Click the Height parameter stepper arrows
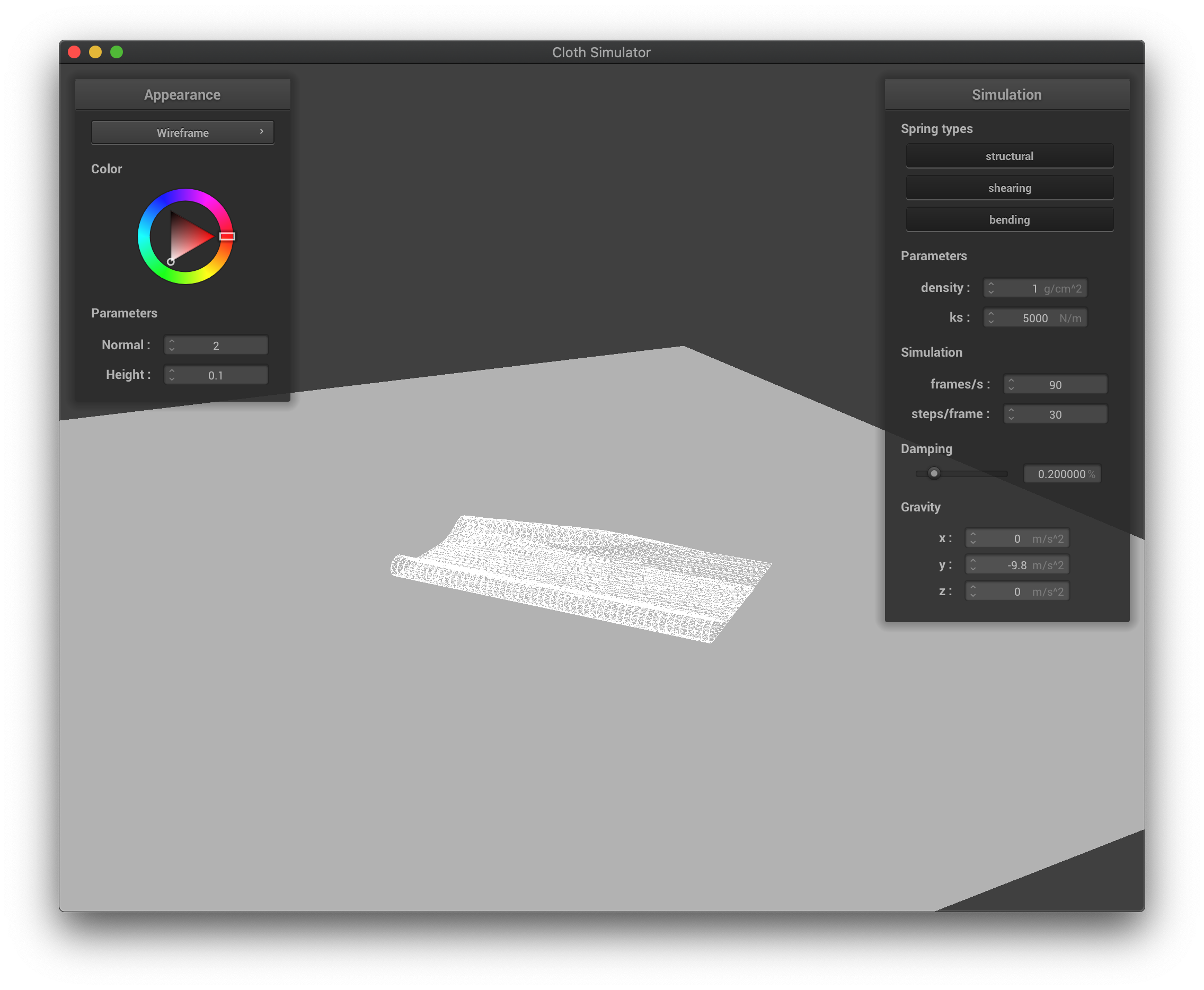Image resolution: width=1204 pixels, height=990 pixels. point(172,375)
